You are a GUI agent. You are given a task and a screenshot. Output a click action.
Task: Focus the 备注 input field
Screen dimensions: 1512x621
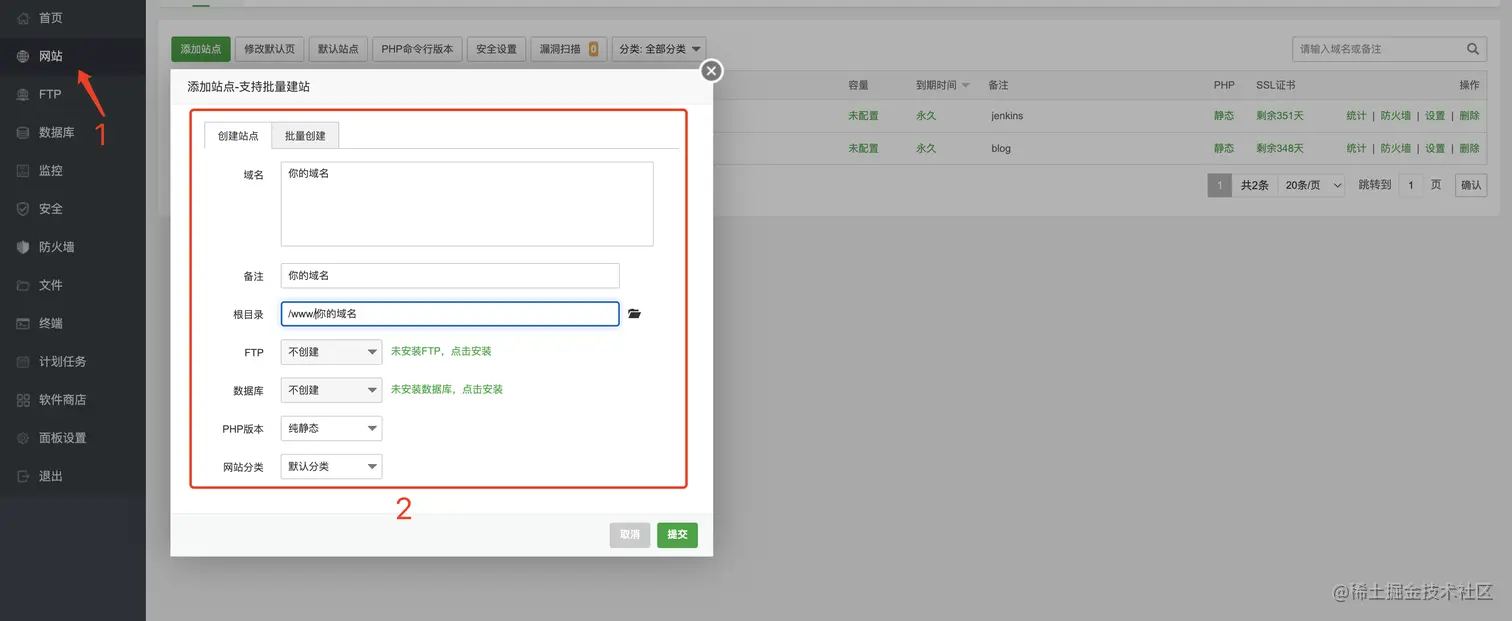click(450, 276)
